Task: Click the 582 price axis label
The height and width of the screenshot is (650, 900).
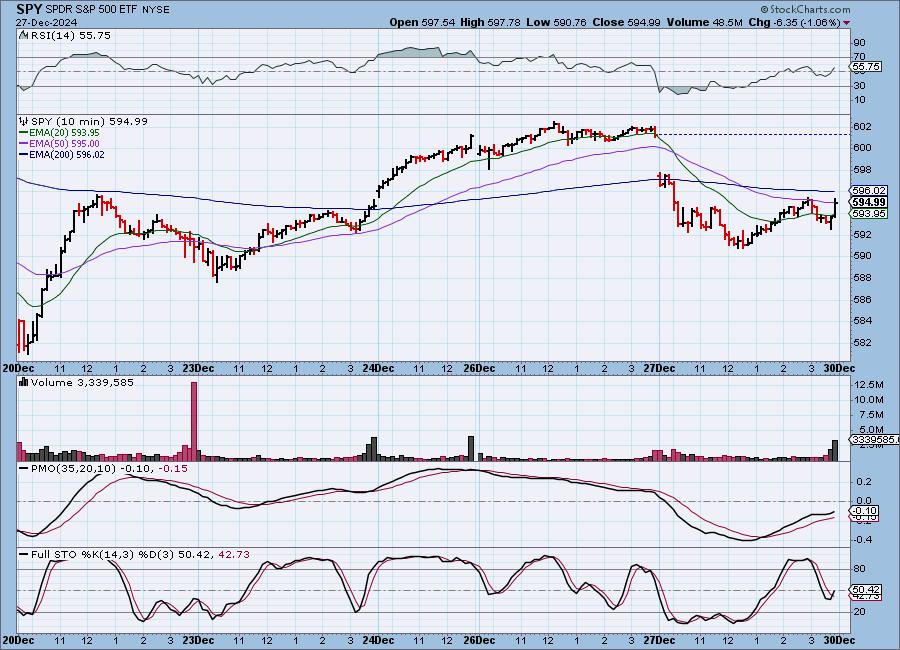Action: pos(863,343)
